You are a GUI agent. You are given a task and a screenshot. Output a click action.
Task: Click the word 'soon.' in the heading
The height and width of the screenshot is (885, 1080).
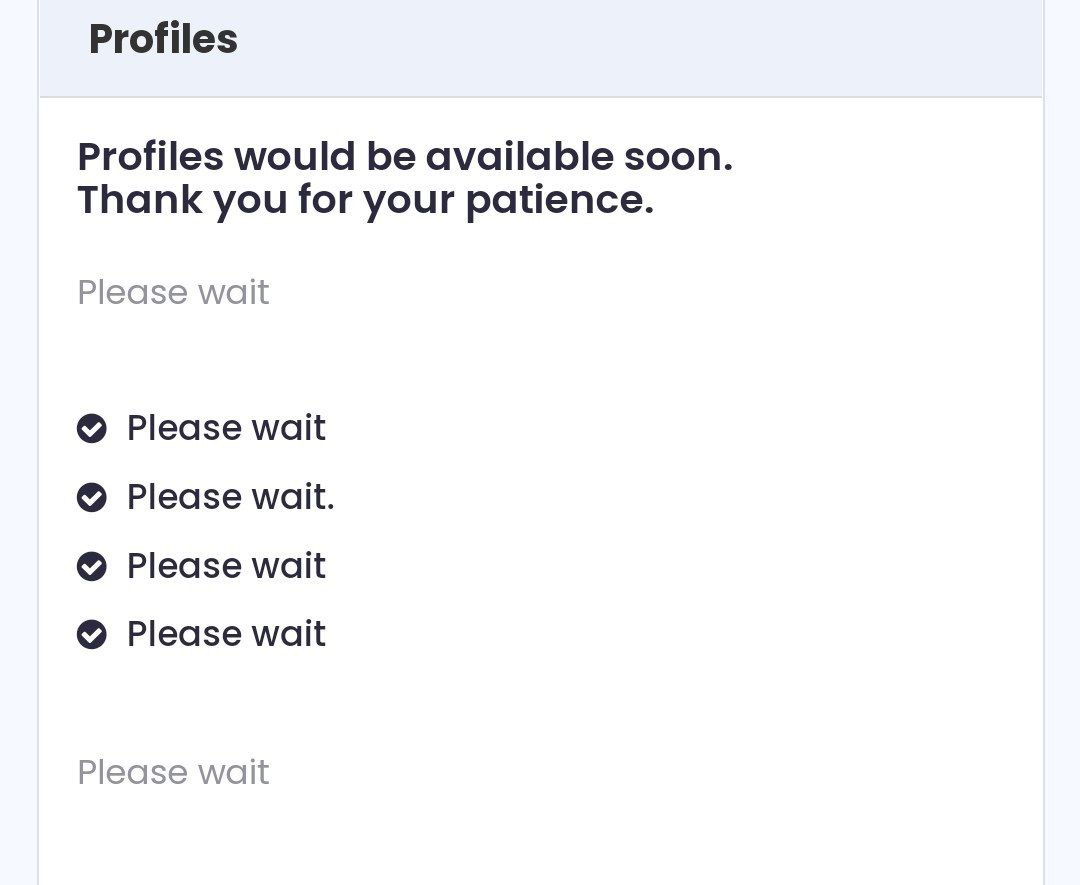tap(678, 156)
